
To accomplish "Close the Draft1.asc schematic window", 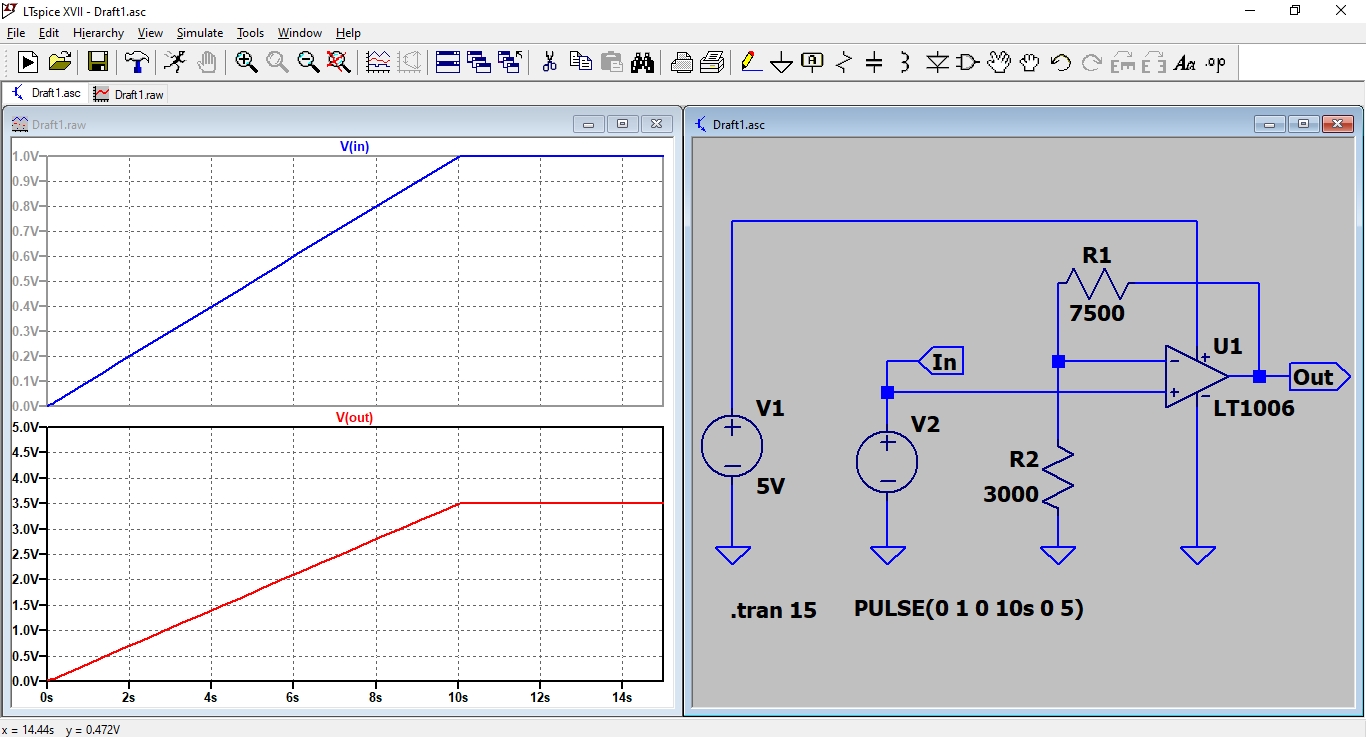I will tap(1337, 124).
